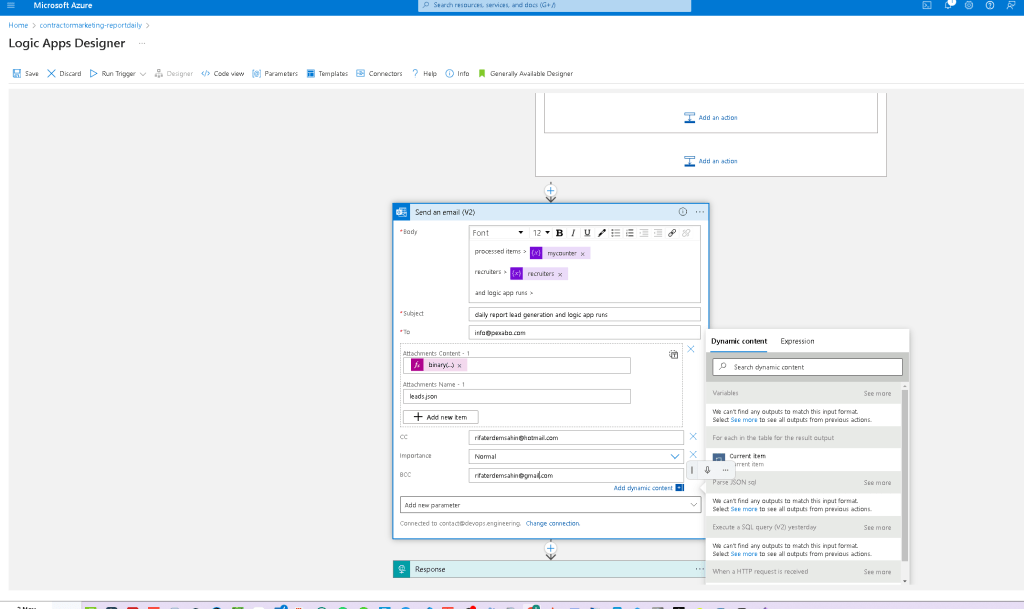
Task: Open the Importance dropdown
Action: [x=576, y=456]
